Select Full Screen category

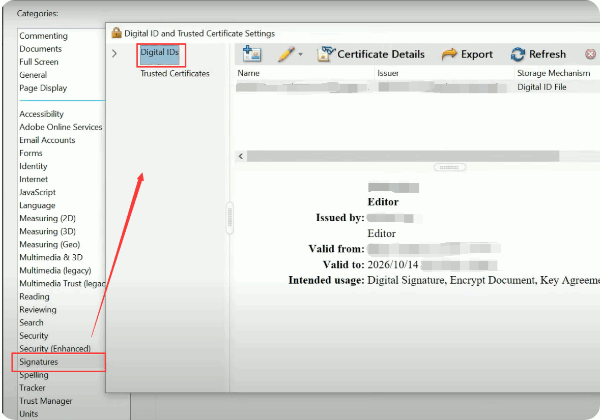[39, 62]
